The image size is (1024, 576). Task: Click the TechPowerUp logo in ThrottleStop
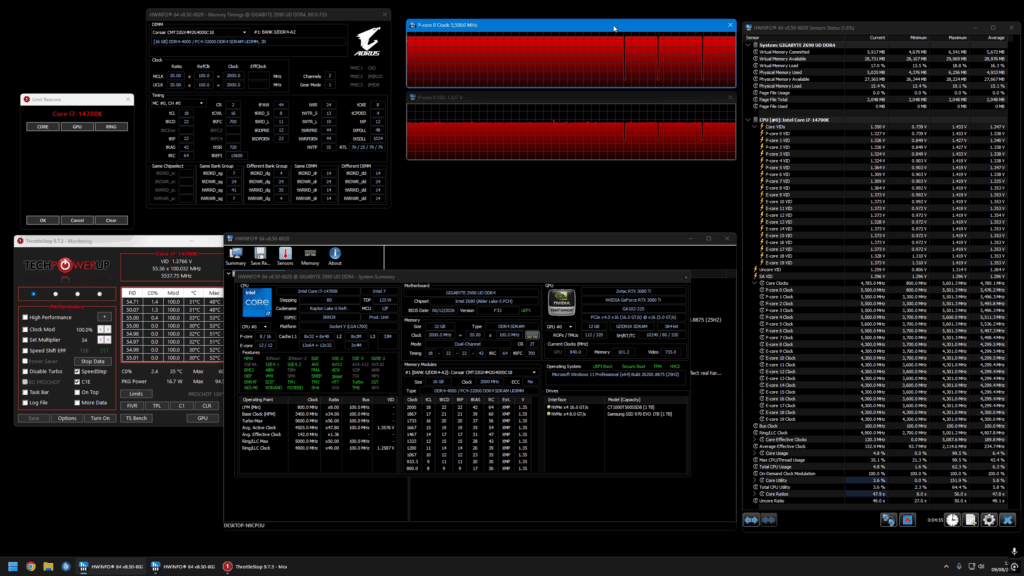click(67, 265)
